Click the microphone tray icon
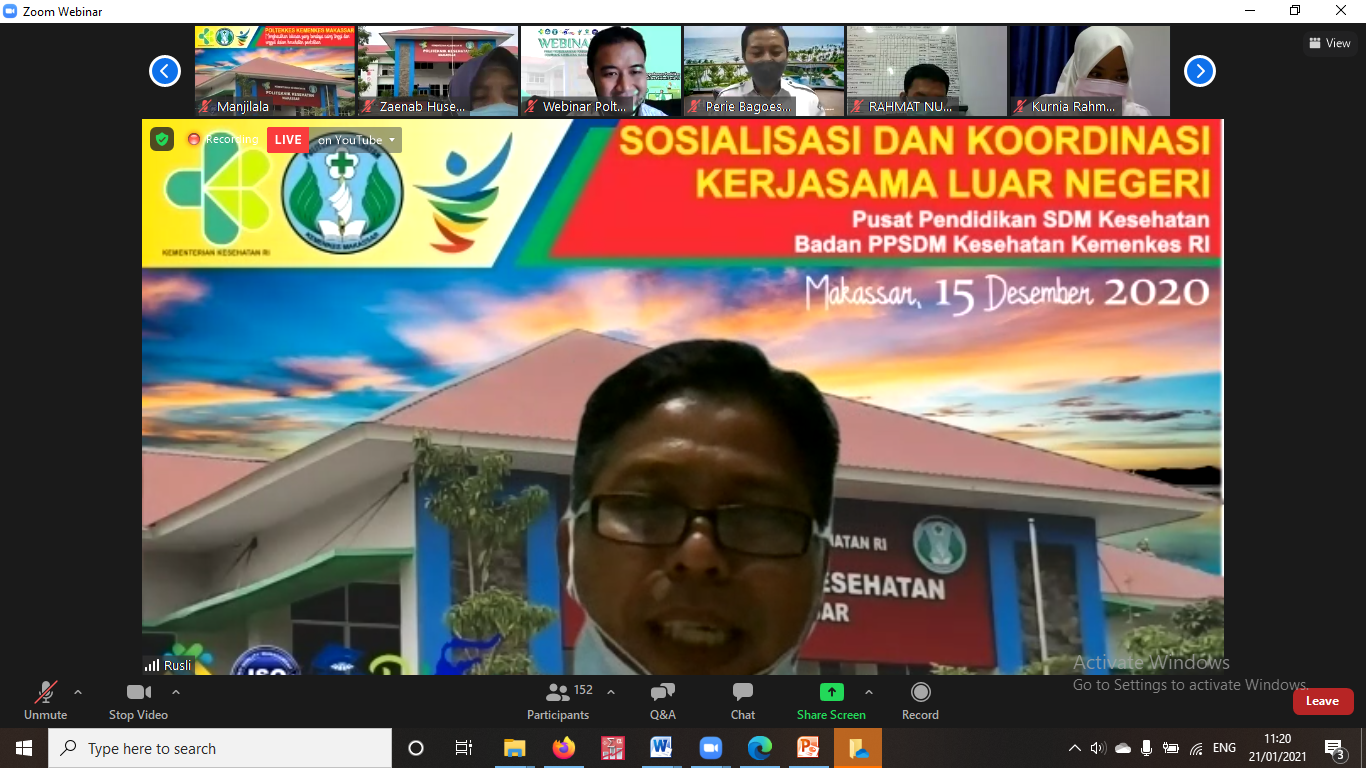Screen dimensions: 1366x768 click(x=1146, y=748)
